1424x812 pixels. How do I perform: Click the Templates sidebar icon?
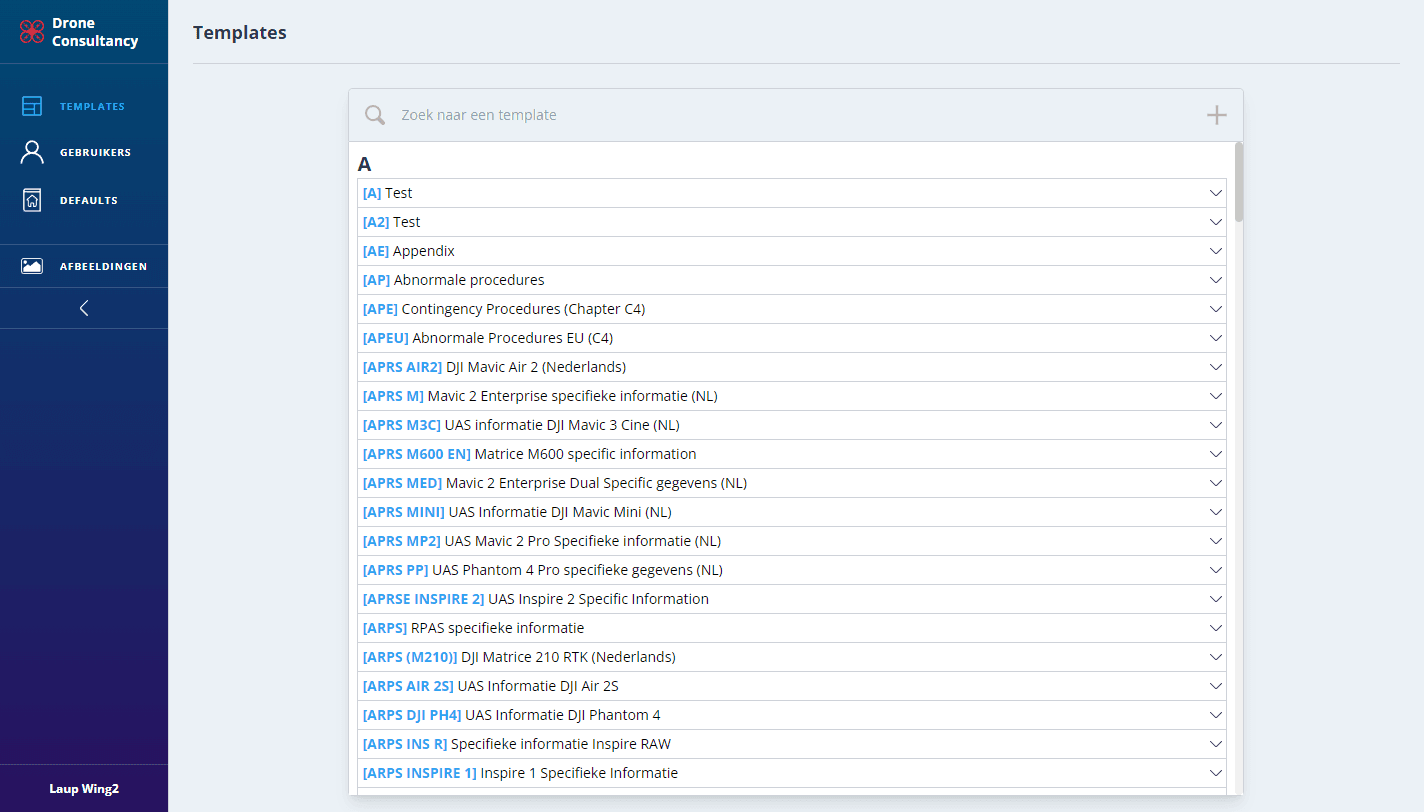[x=32, y=106]
